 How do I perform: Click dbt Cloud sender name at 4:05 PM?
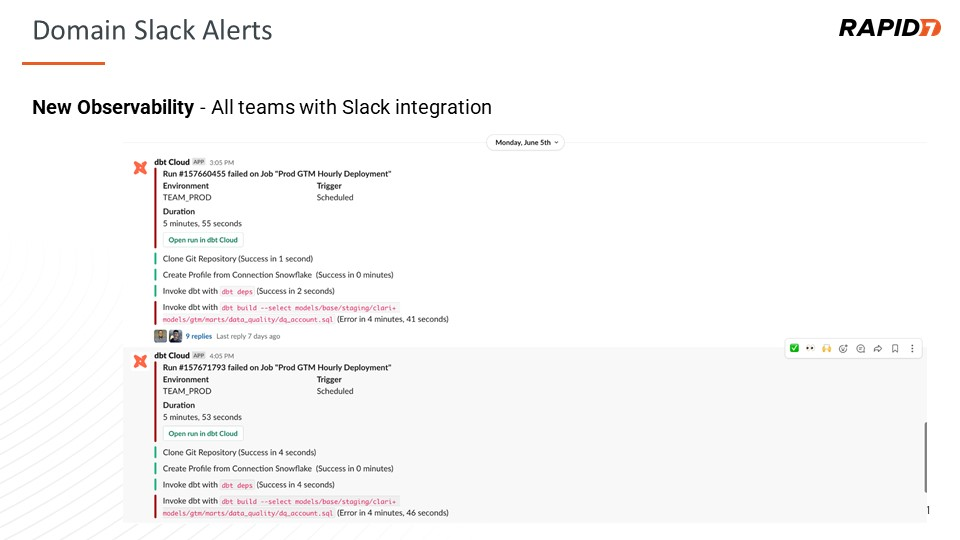(x=171, y=356)
